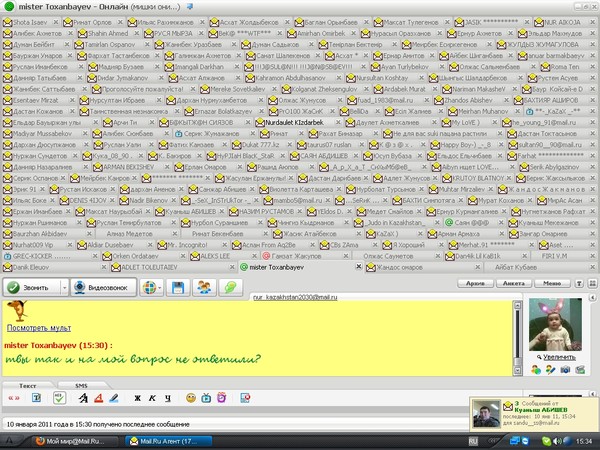Viewport: 600px width, 450px height.
Task: Click notification popup from Куаныш АБИШЕВ
Action: (x=534, y=413)
